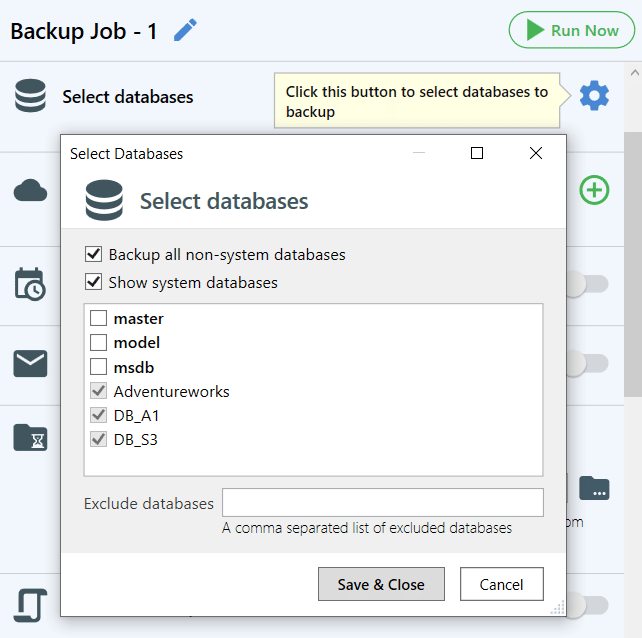The width and height of the screenshot is (642, 638).
Task: Click the folder browse icon with dots
Action: (594, 488)
